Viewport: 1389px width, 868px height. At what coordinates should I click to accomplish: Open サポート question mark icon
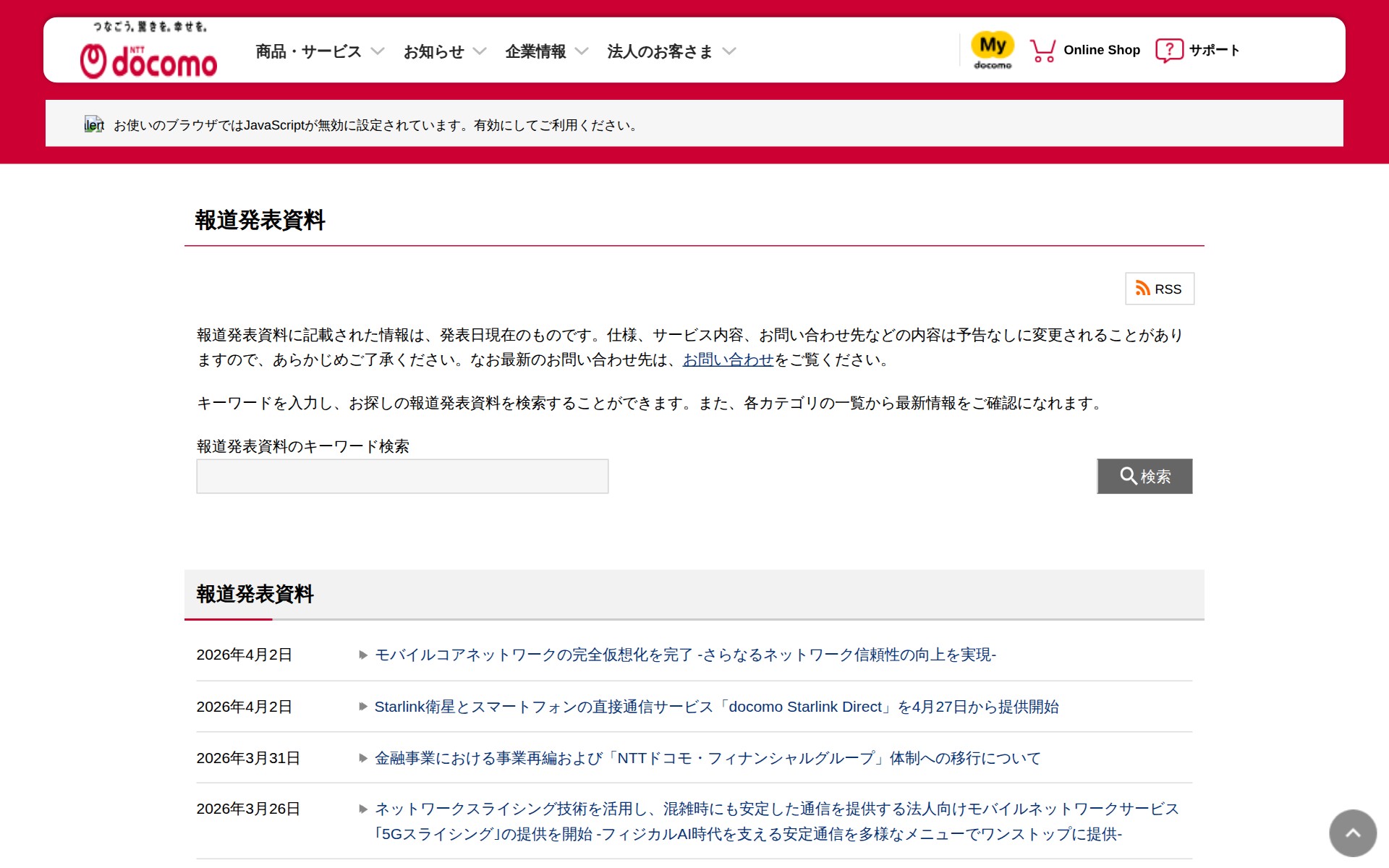point(1168,50)
